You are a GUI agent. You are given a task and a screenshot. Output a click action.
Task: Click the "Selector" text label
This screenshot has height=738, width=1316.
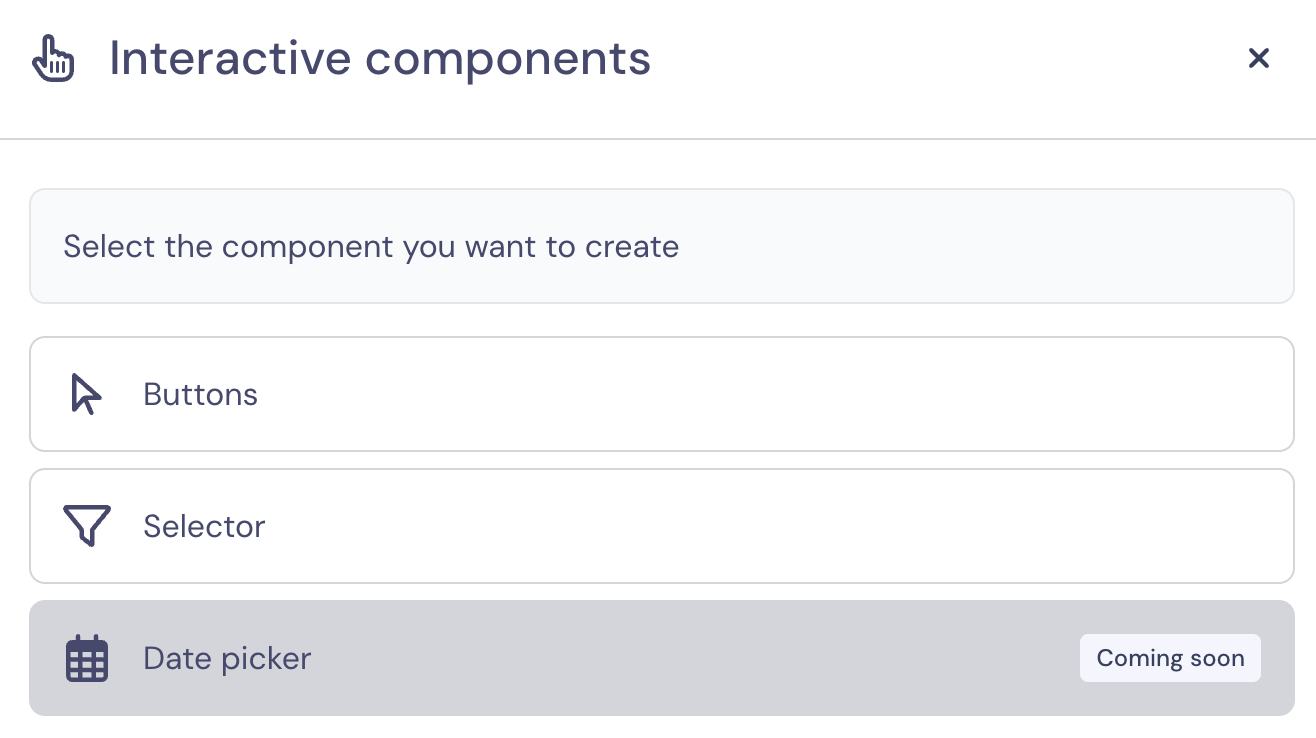coord(204,526)
